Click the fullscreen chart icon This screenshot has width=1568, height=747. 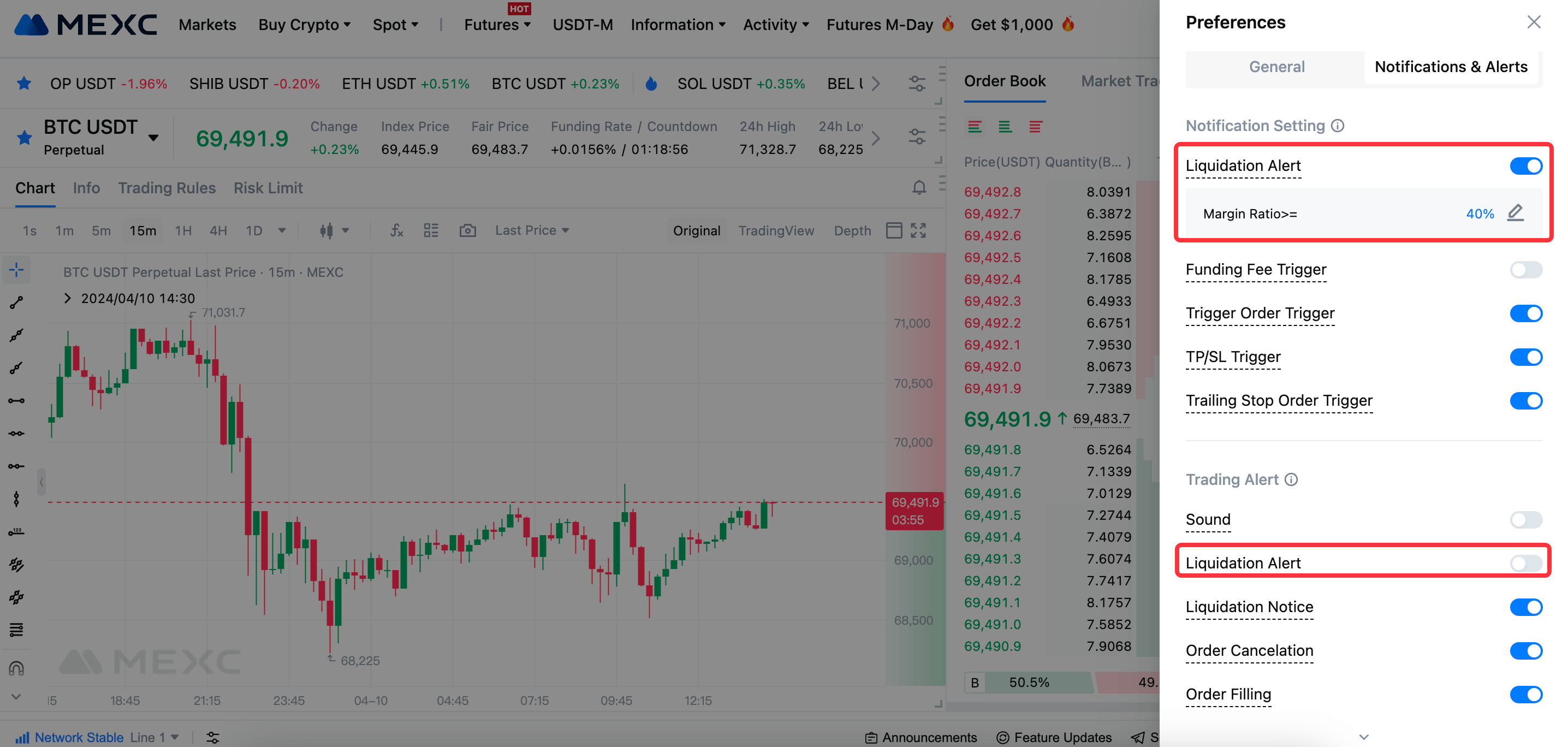918,230
